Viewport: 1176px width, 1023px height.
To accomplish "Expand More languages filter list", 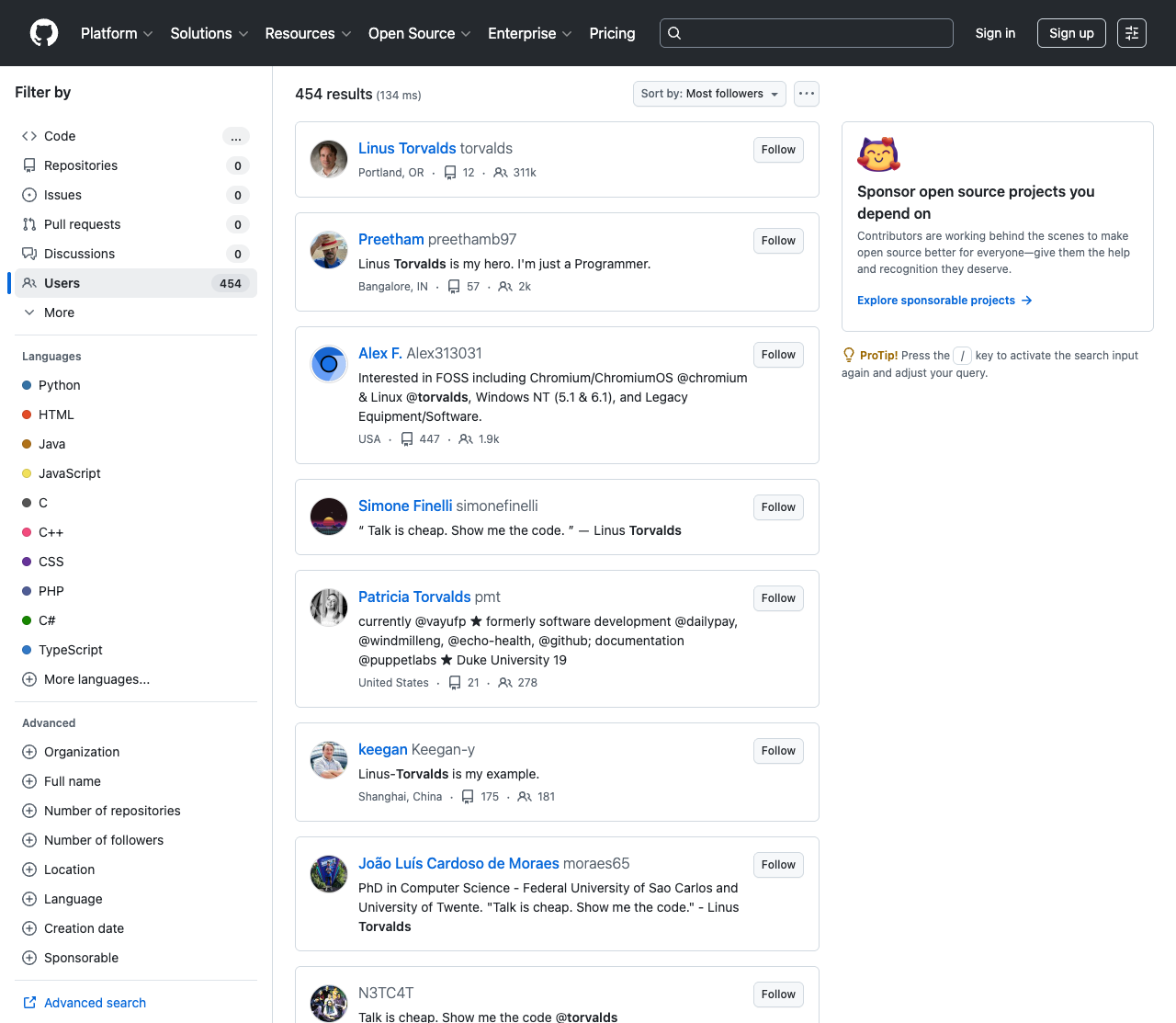I will pyautogui.click(x=136, y=679).
